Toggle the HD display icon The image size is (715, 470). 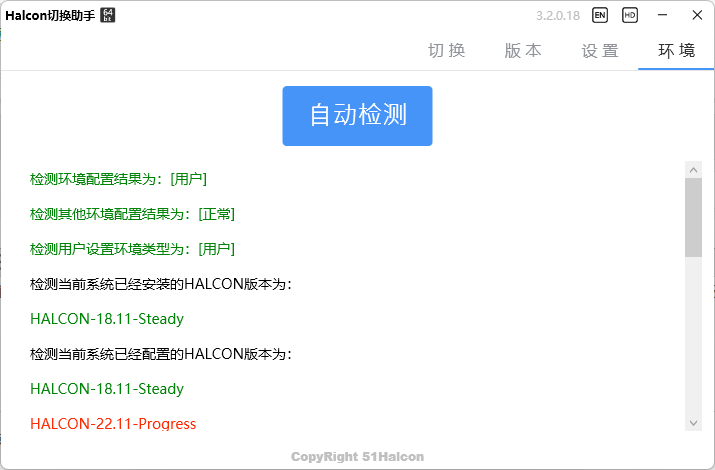coord(630,15)
